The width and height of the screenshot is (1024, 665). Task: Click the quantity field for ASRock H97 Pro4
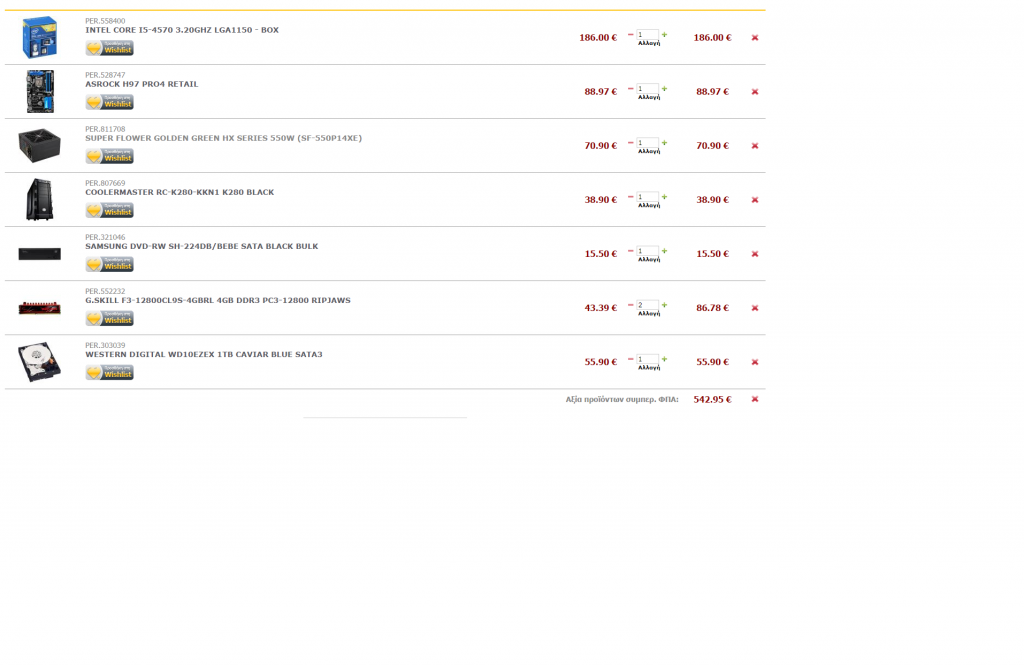647,89
